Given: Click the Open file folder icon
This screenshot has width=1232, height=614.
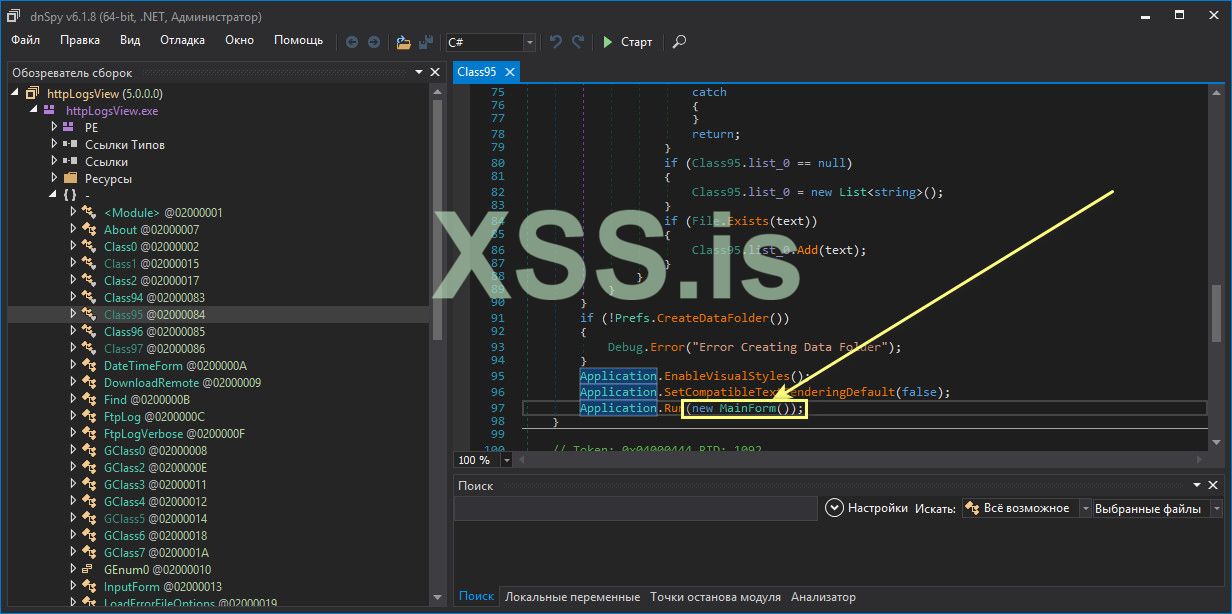Looking at the screenshot, I should 403,42.
